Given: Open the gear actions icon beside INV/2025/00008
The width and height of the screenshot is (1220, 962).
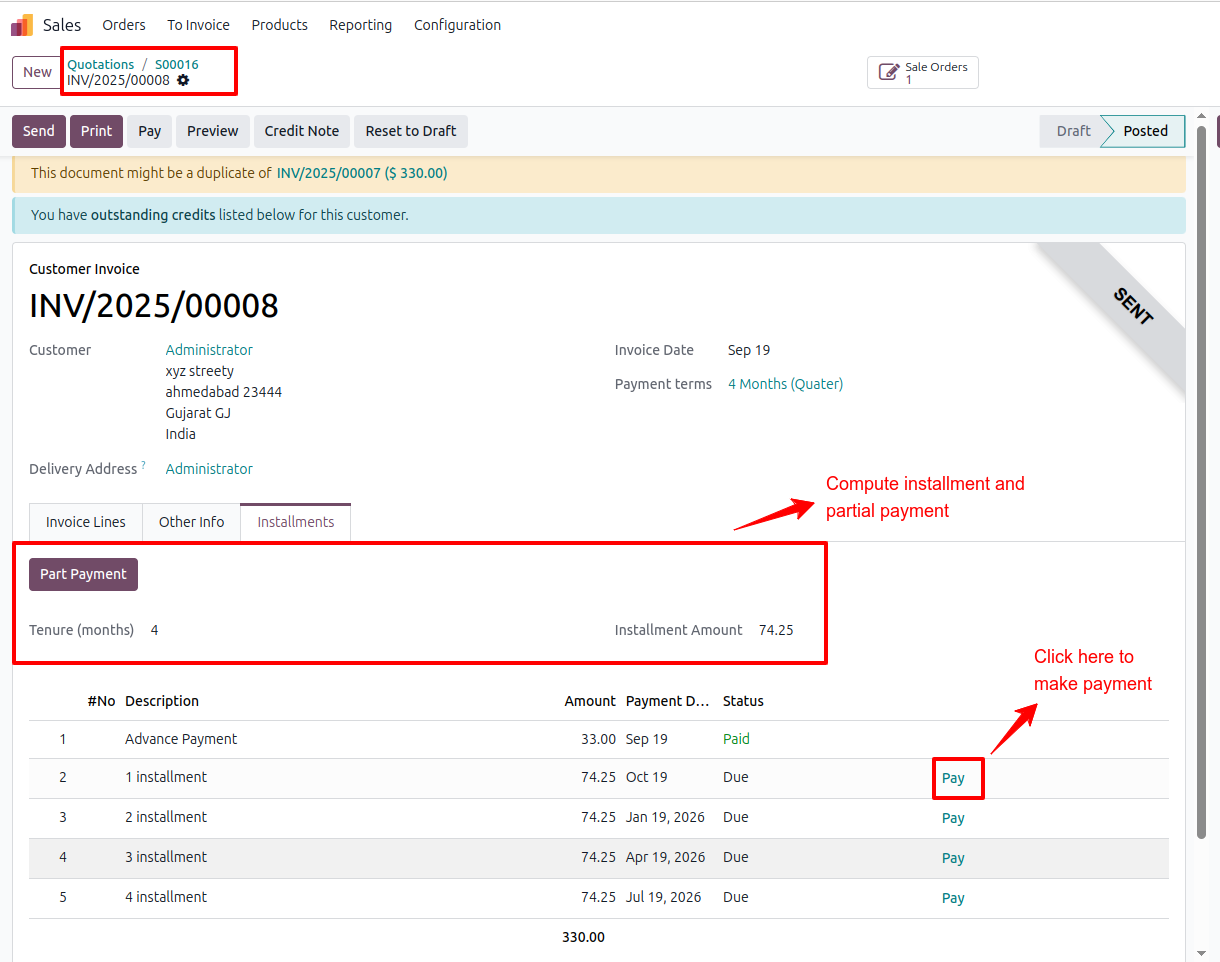Looking at the screenshot, I should (x=183, y=80).
